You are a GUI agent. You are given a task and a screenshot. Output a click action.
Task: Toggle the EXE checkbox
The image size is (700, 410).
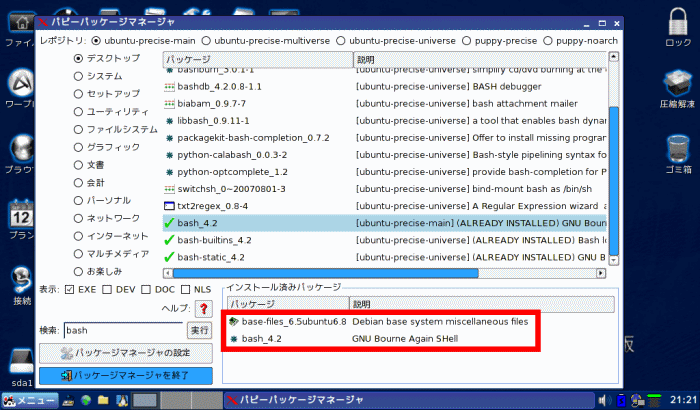point(69,289)
